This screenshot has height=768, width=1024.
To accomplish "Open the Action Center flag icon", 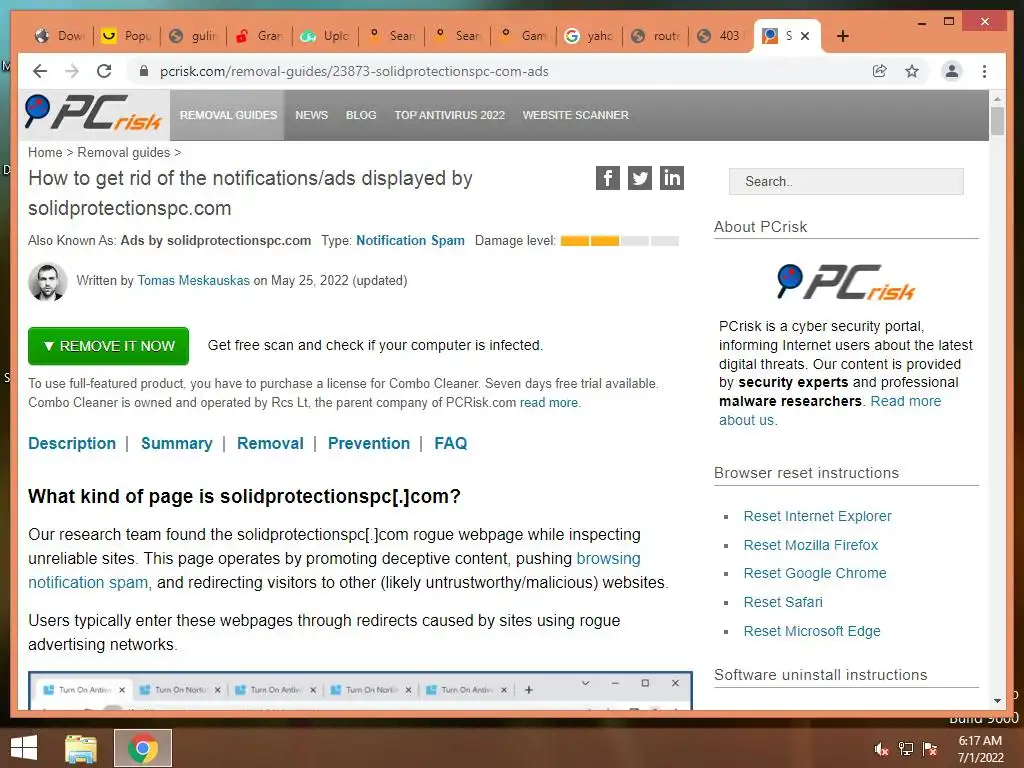I will [x=930, y=749].
